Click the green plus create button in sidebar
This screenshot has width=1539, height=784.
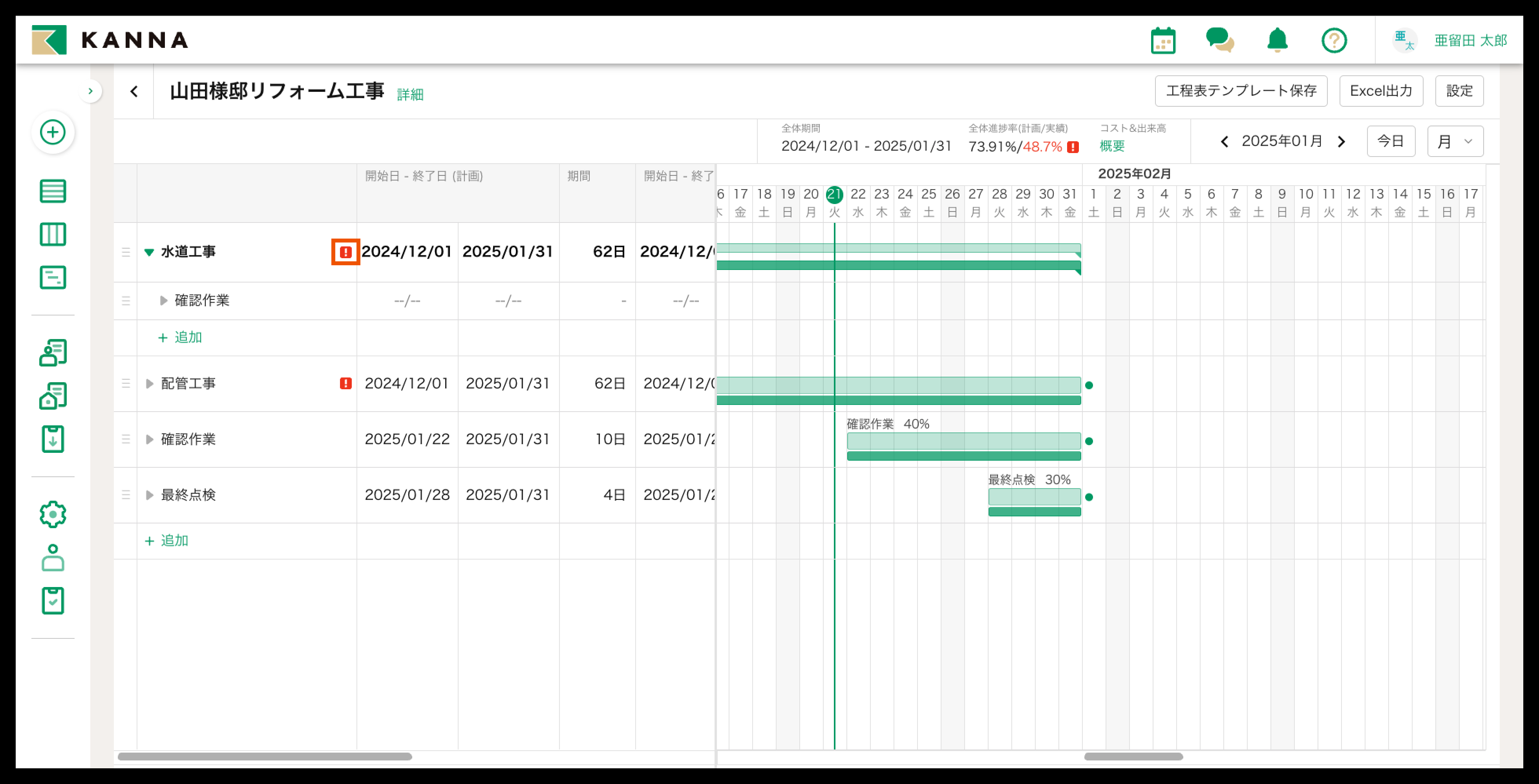pyautogui.click(x=53, y=132)
